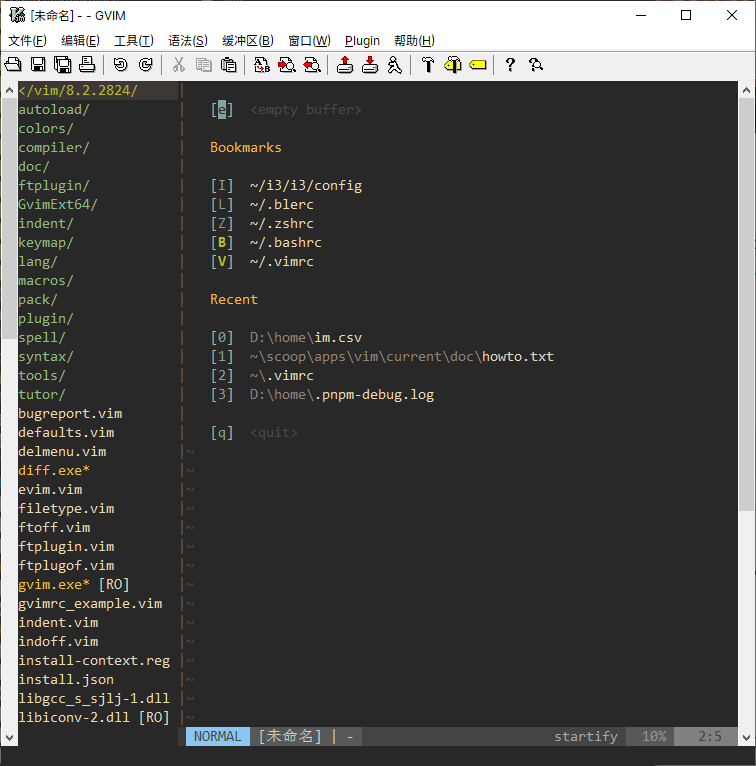Select diff.exe* in file tree
The width and height of the screenshot is (756, 766).
[54, 470]
